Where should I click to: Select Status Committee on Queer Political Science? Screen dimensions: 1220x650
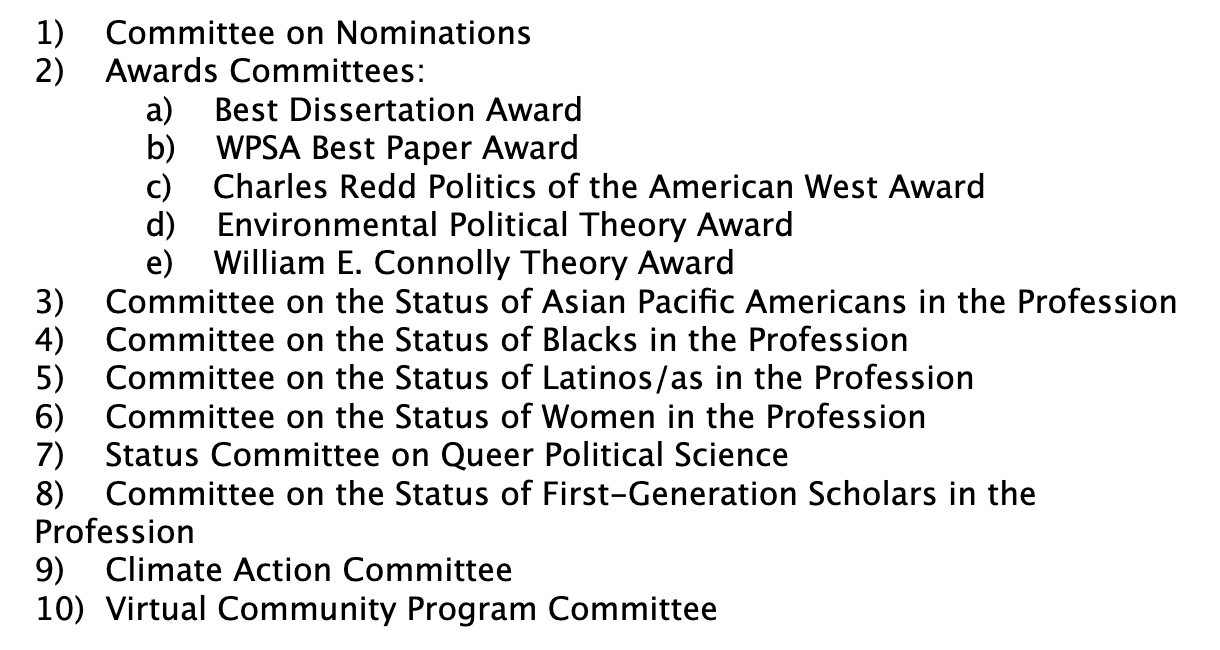click(447, 455)
